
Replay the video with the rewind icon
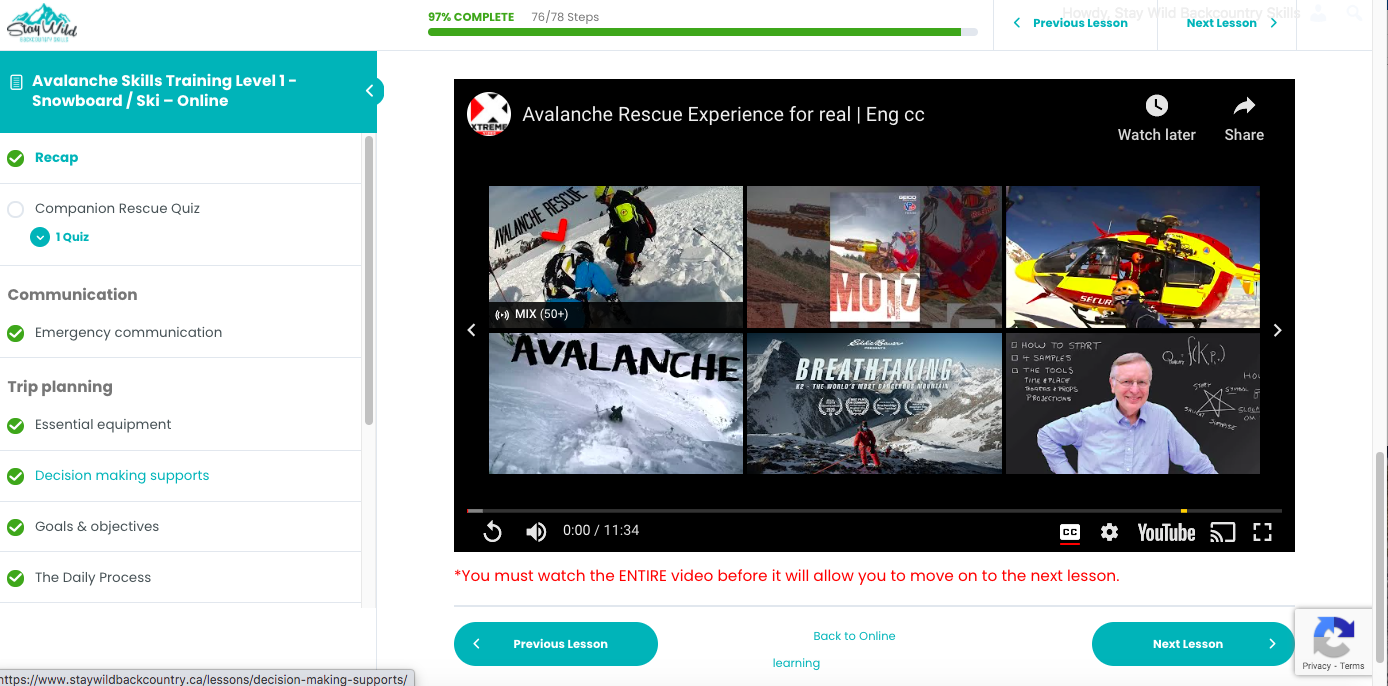(x=492, y=532)
